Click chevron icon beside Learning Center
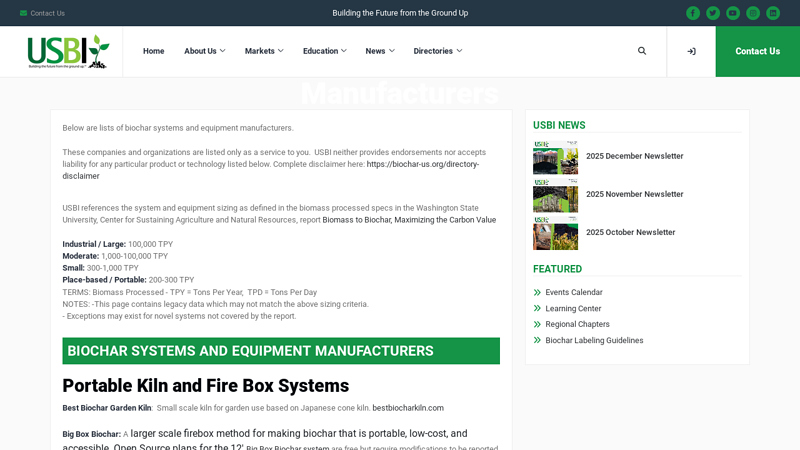800x450 pixels. point(537,308)
